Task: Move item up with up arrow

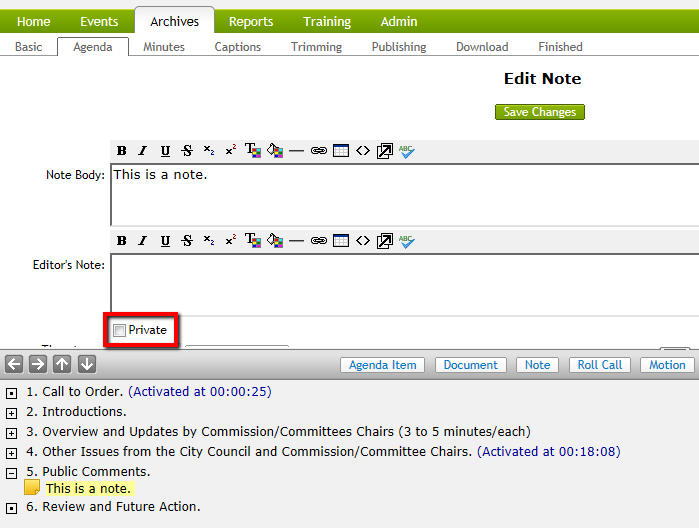Action: pos(62,364)
